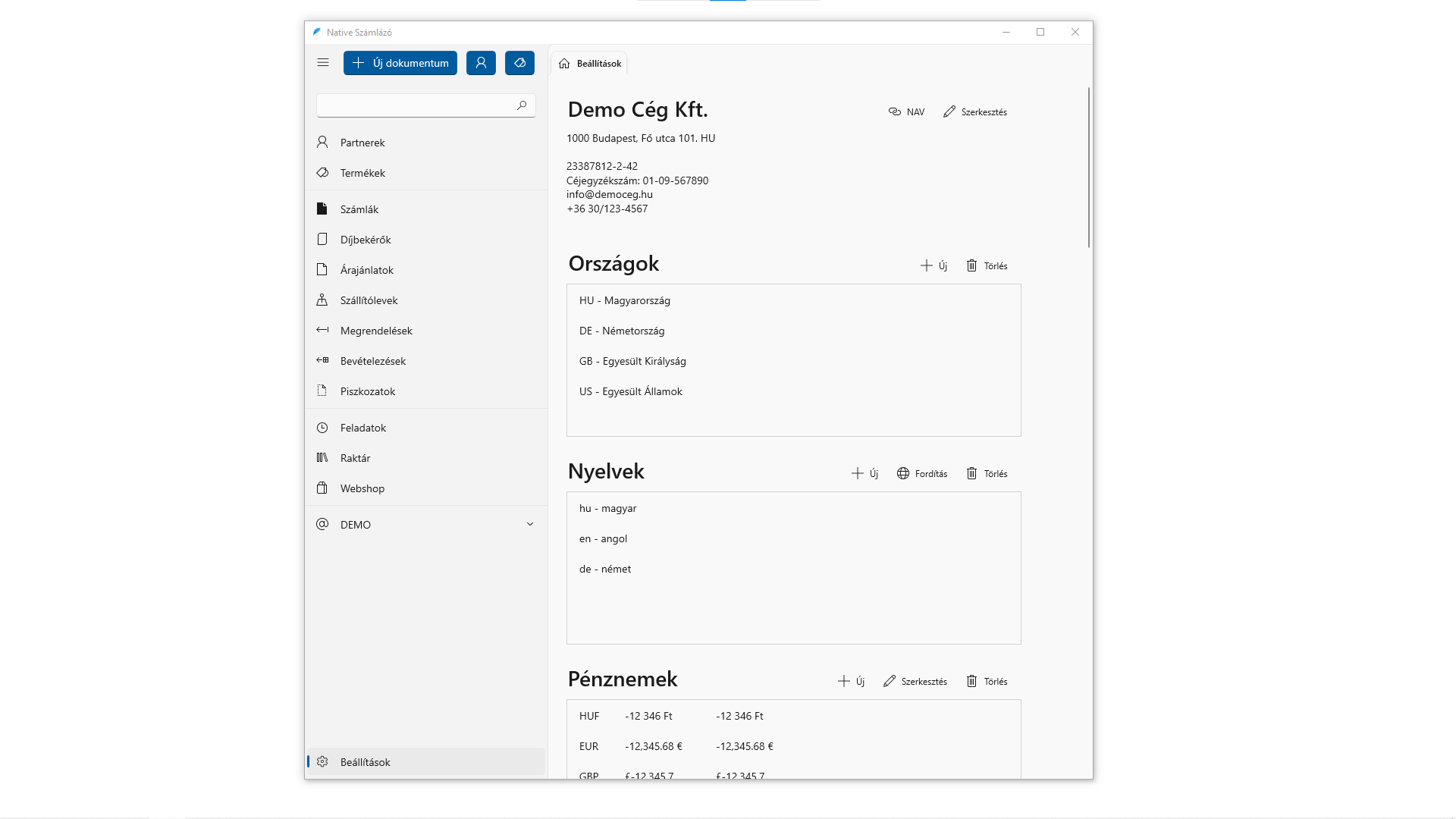Delete selected country with Törlés in Országok

click(x=987, y=265)
